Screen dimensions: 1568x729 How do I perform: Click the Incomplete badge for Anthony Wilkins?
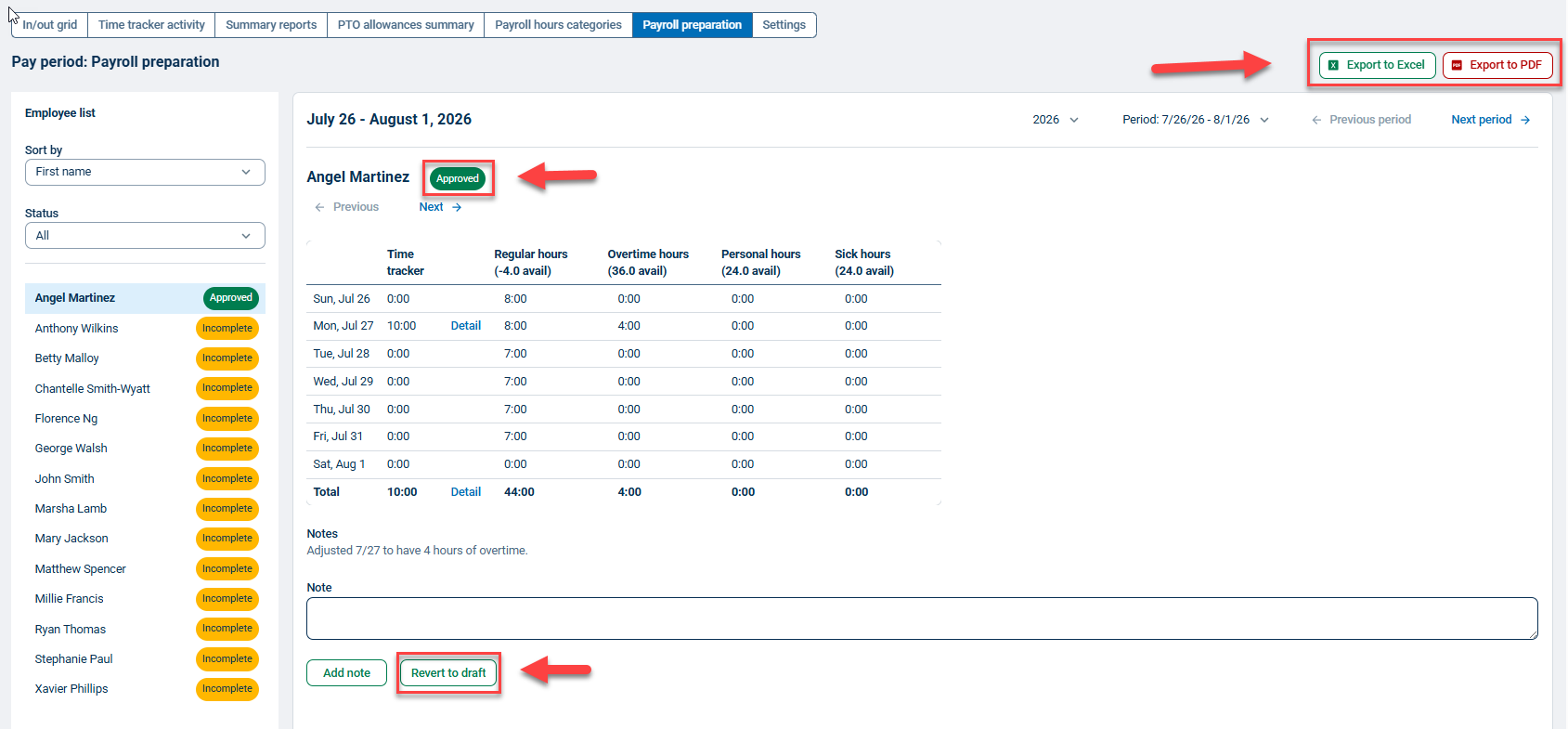227,329
